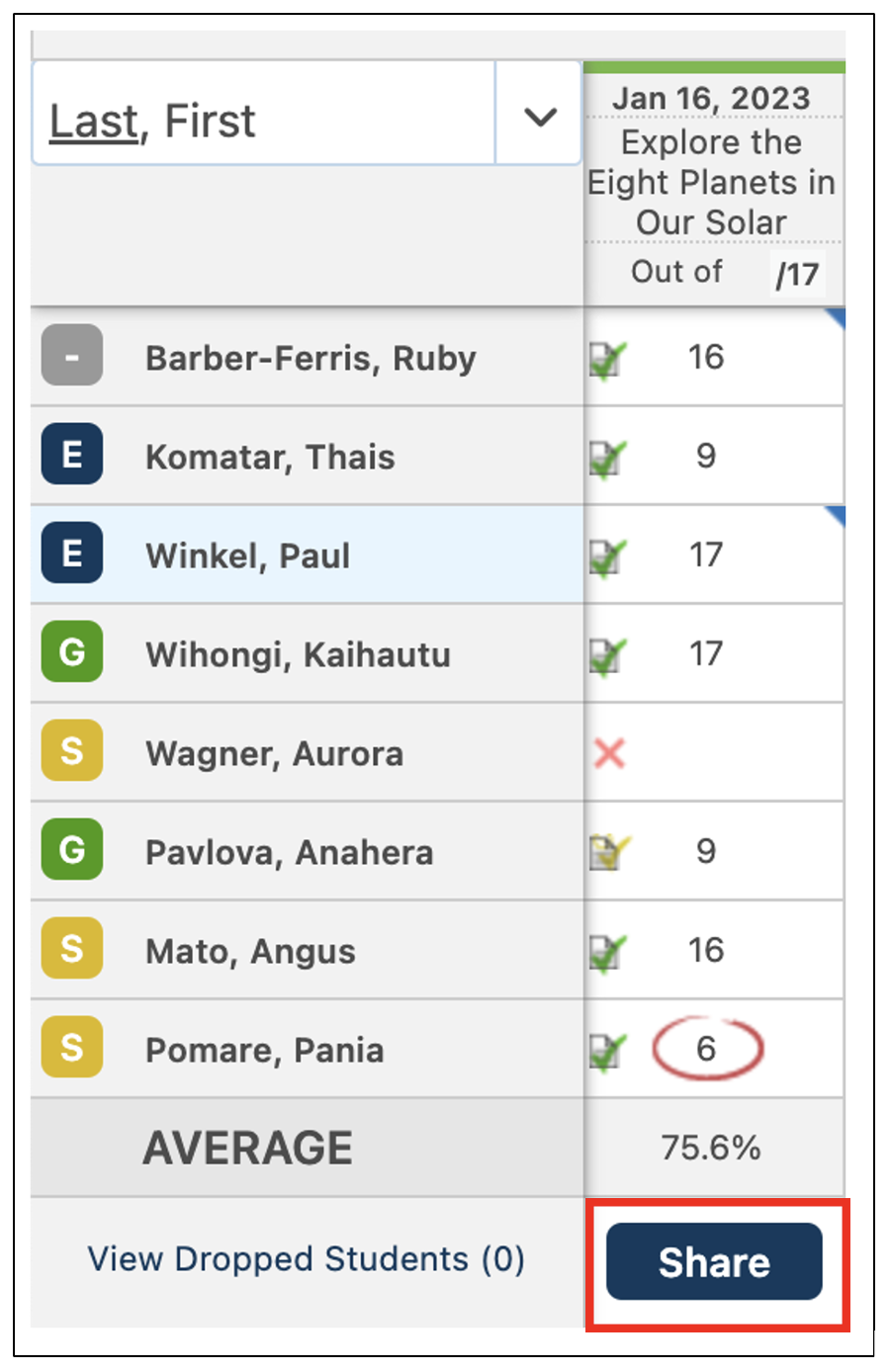Click the circled grade of 6 for Pomare, Pania
890x1372 pixels.
click(708, 1048)
